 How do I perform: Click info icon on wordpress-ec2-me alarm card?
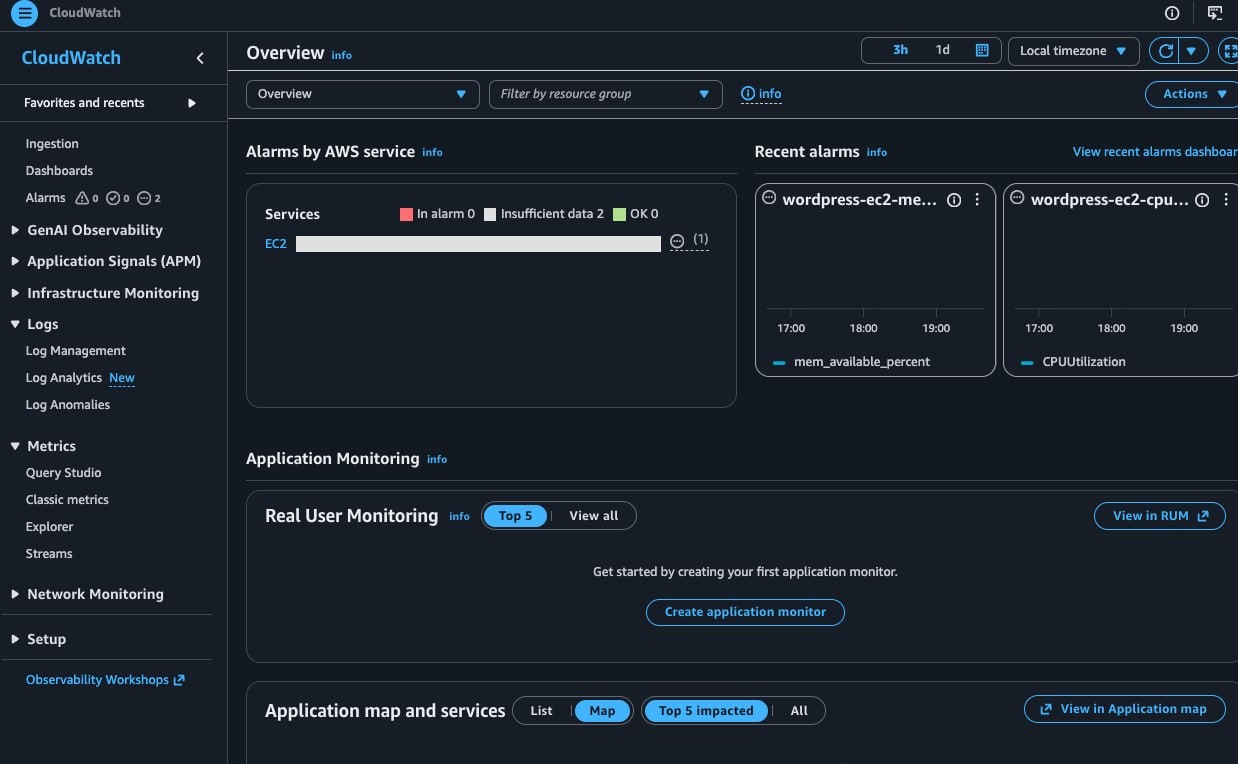[954, 200]
